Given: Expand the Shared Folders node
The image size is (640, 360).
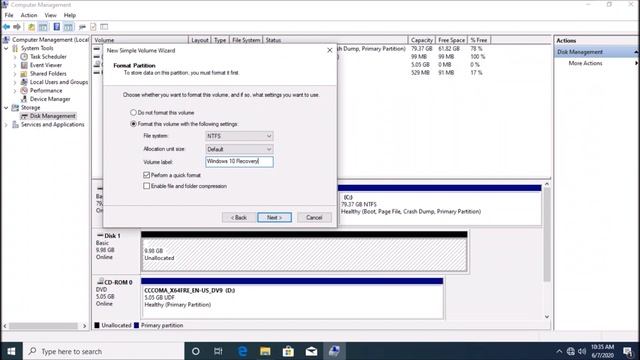Looking at the screenshot, I should [15, 74].
